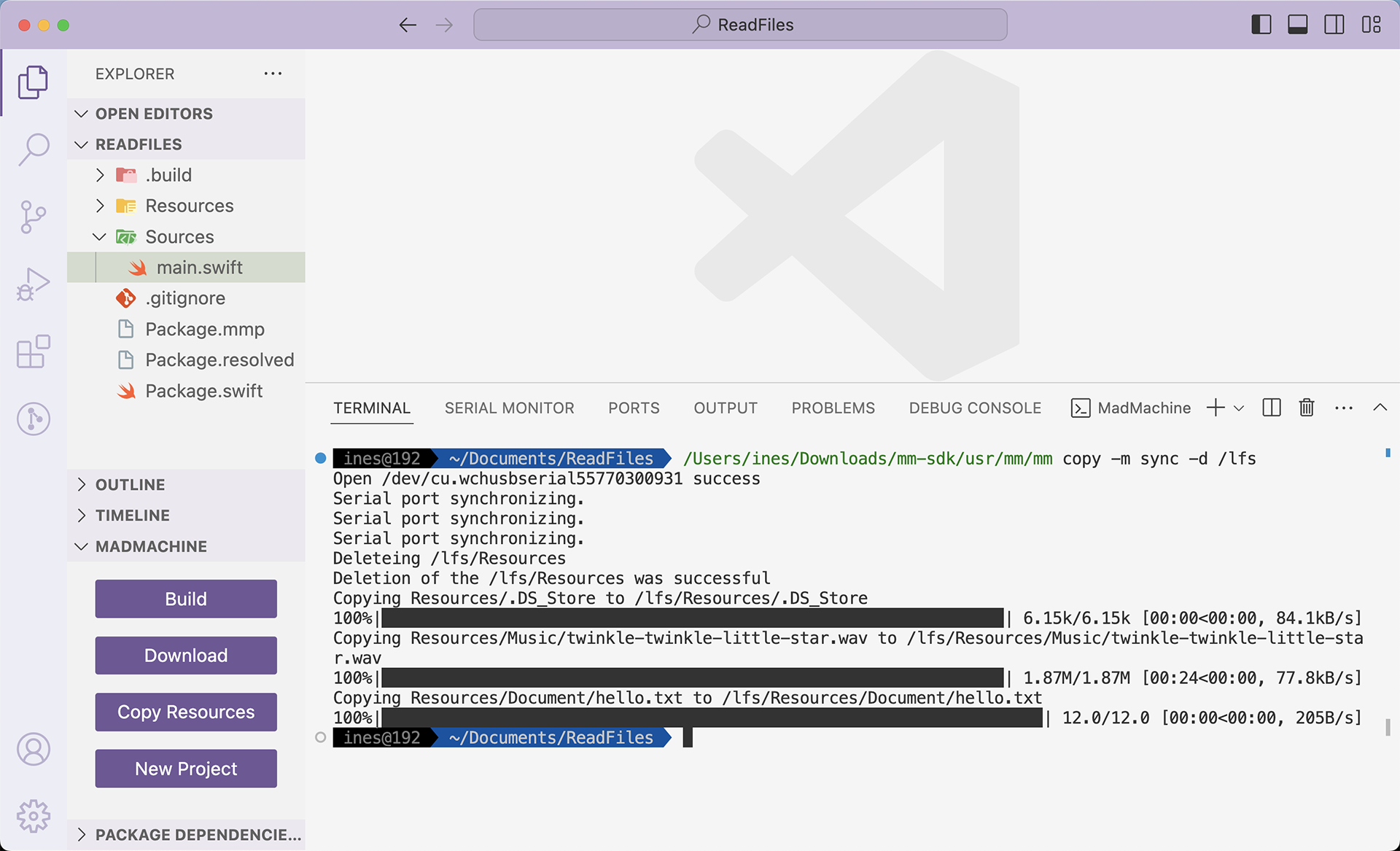The width and height of the screenshot is (1400, 851).
Task: Click the EXPLORER title text
Action: [135, 74]
